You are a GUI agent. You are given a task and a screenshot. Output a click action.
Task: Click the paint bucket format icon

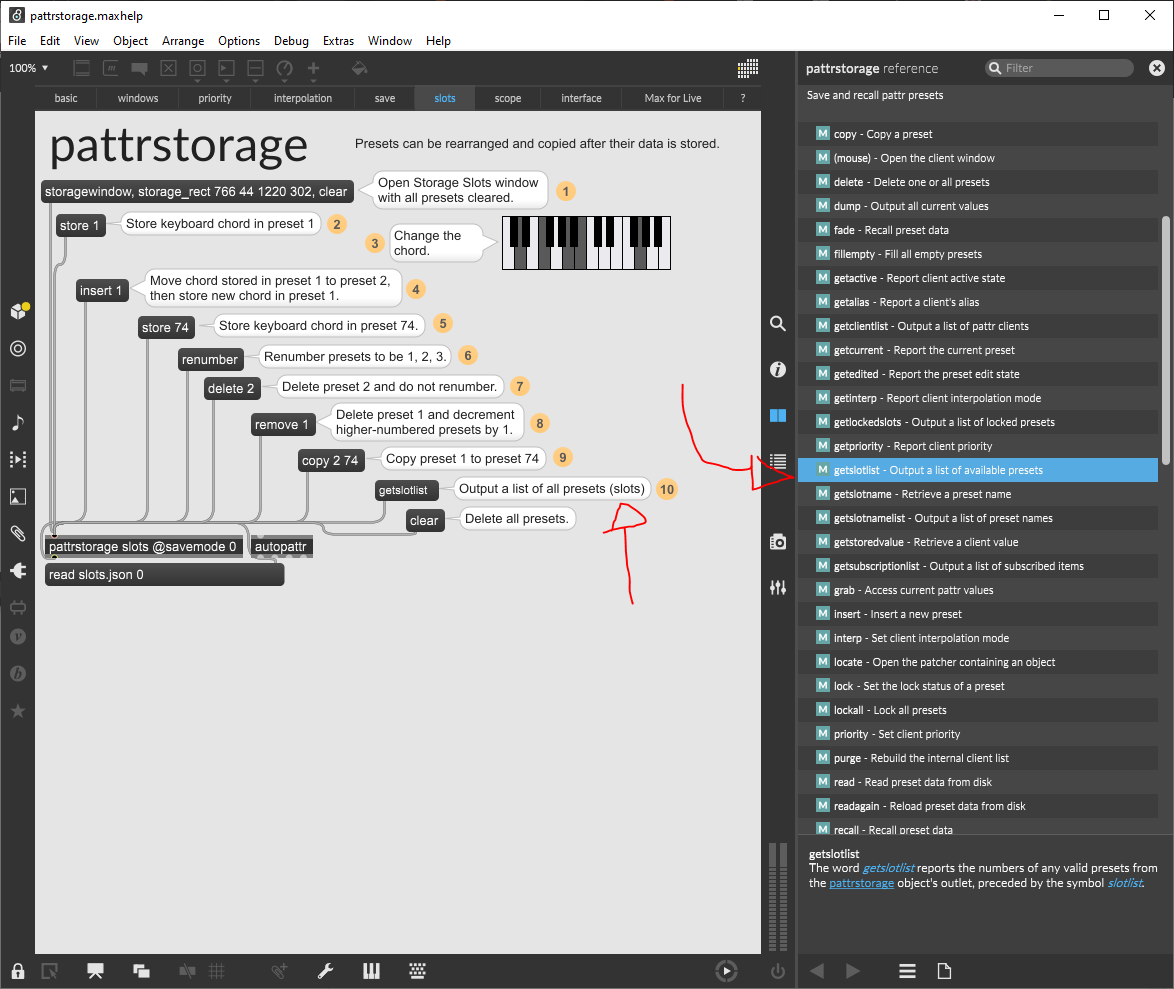click(359, 68)
